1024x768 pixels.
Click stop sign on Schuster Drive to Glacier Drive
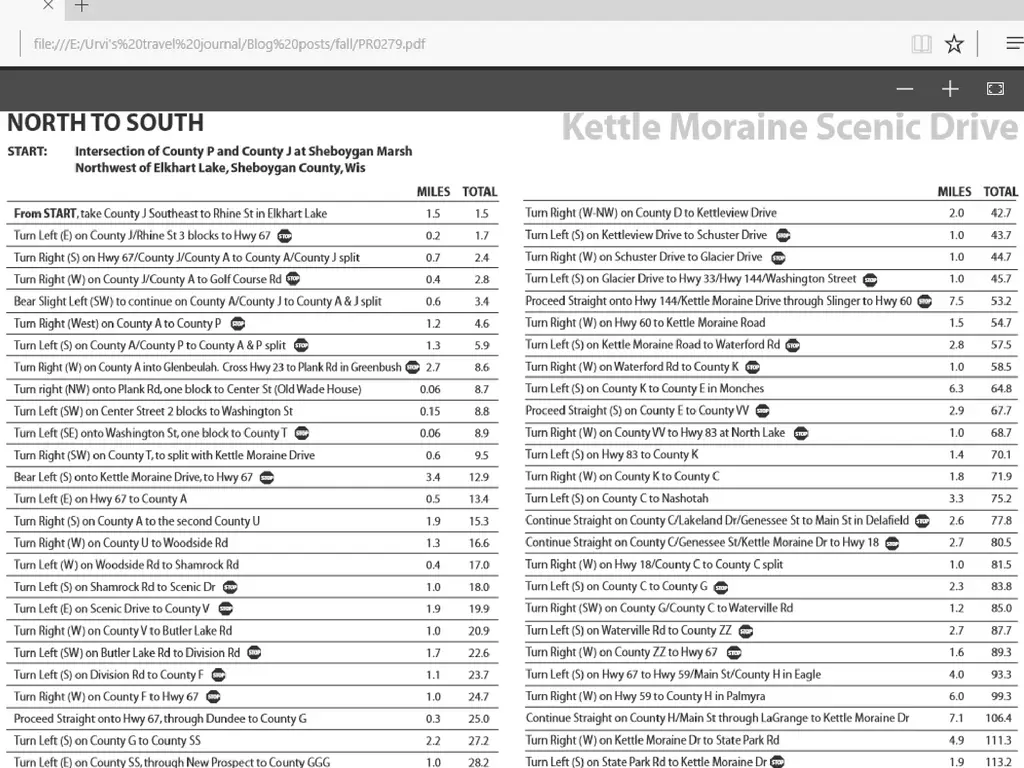[x=778, y=257]
